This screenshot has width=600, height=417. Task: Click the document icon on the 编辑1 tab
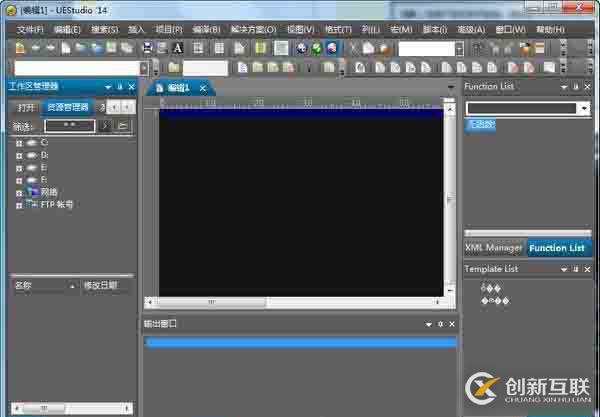coord(160,88)
